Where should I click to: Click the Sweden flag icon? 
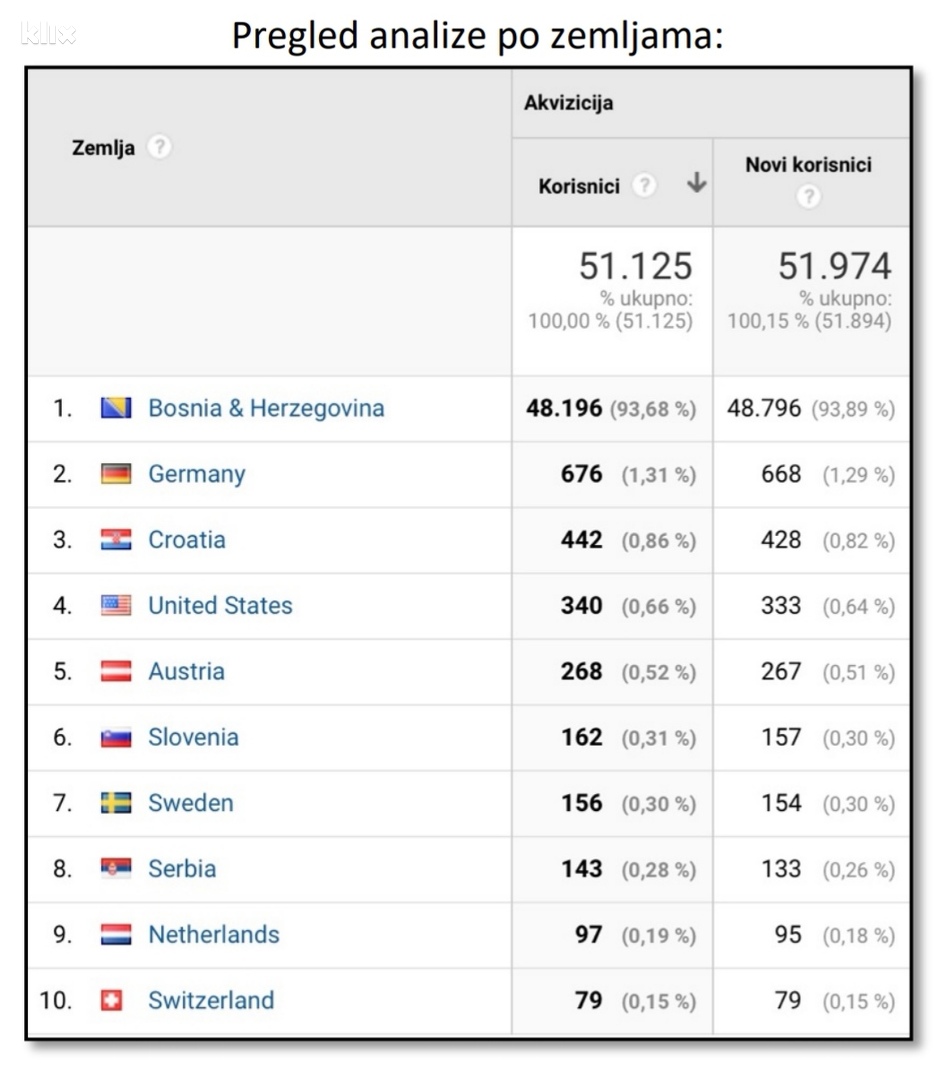click(x=116, y=803)
